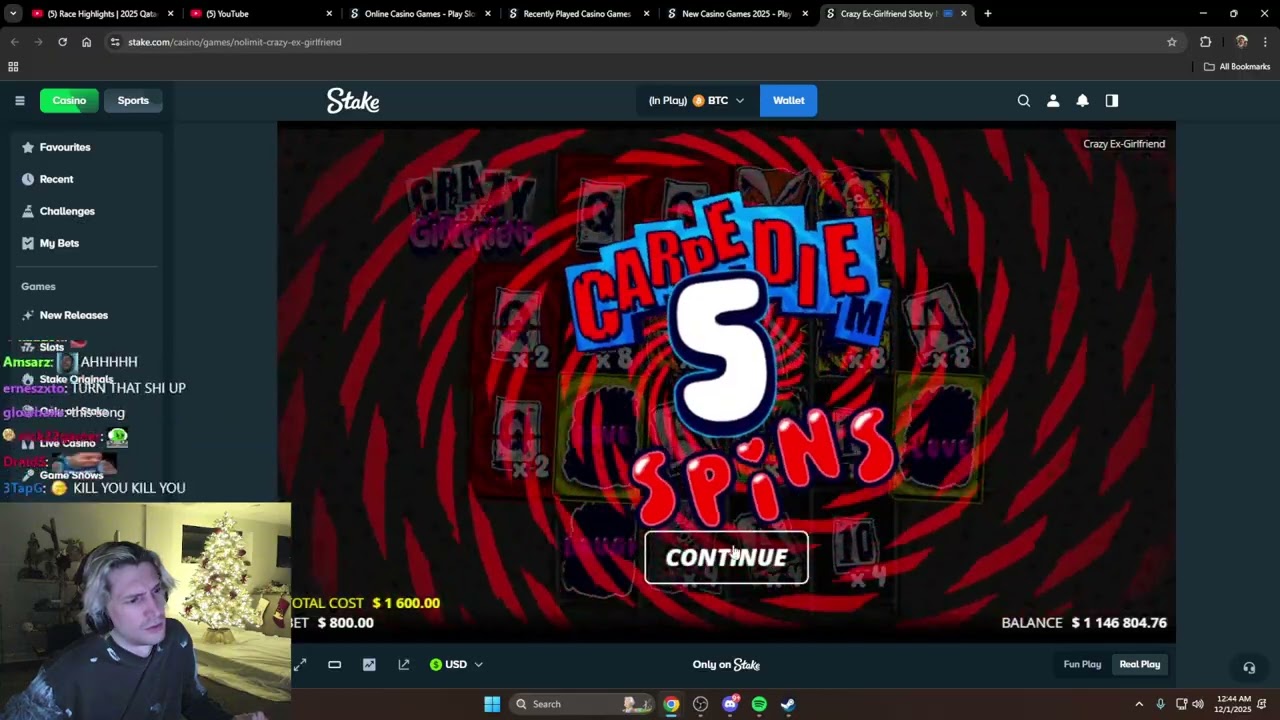
Task: Switch to Real Play mode
Action: coord(1139,664)
